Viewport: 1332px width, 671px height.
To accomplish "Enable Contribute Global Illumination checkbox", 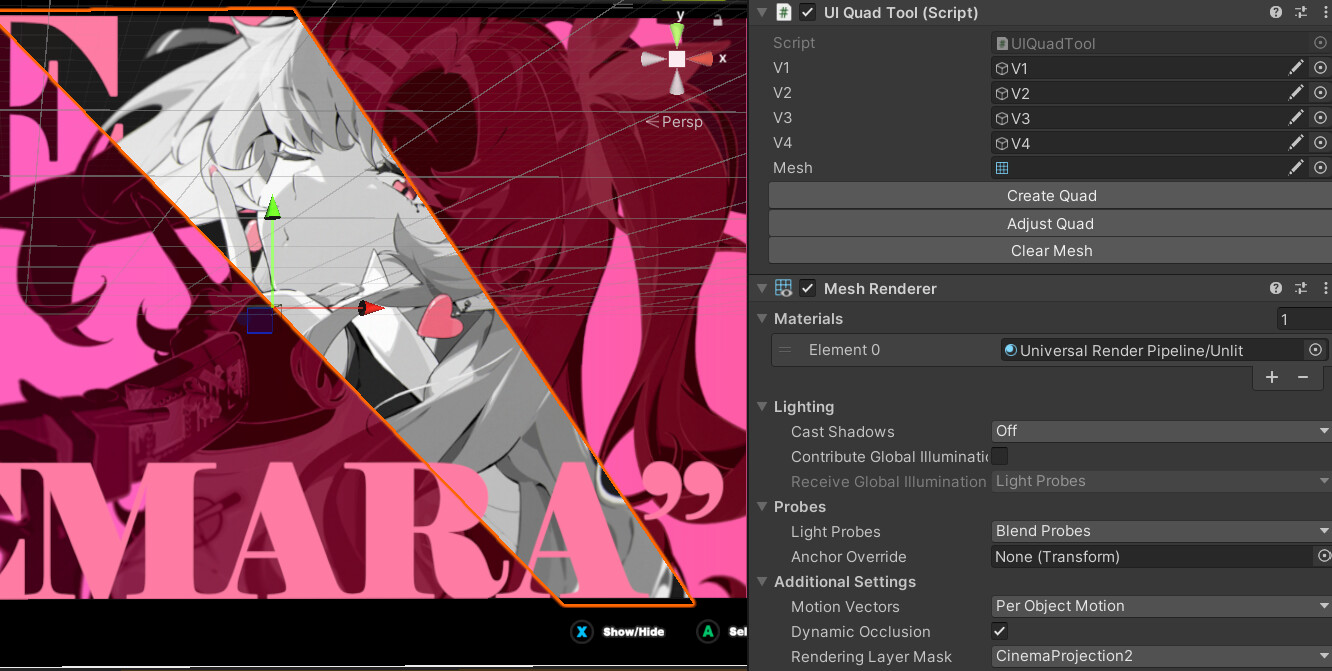I will (x=999, y=456).
